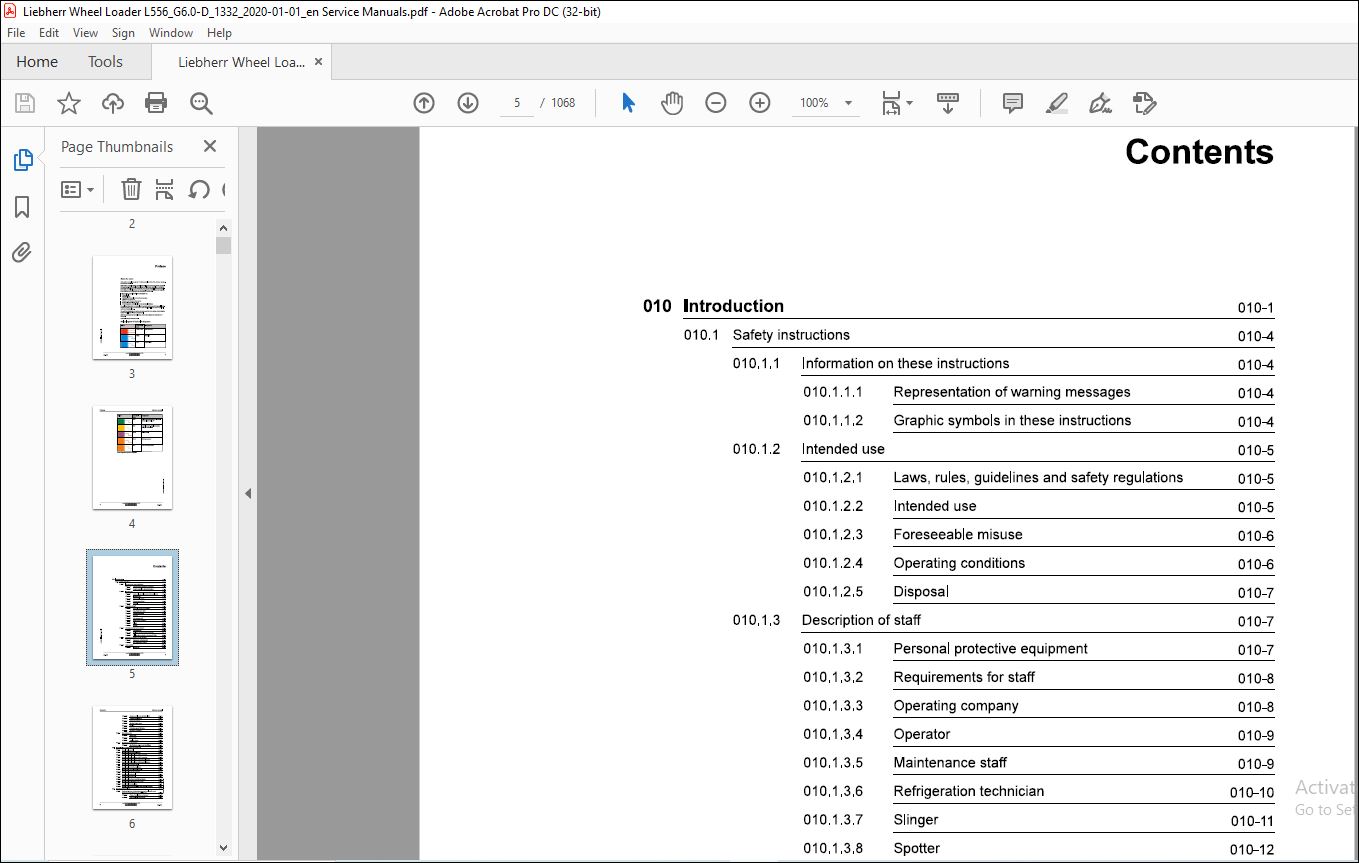The image size is (1359, 863).
Task: Click Description of staff entry
Action: 861,620
